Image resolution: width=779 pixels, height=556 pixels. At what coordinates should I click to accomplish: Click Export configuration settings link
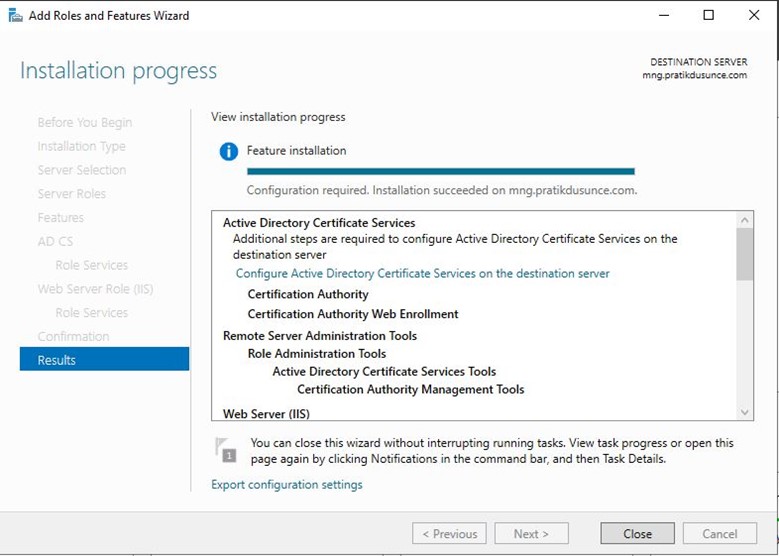[x=287, y=484]
